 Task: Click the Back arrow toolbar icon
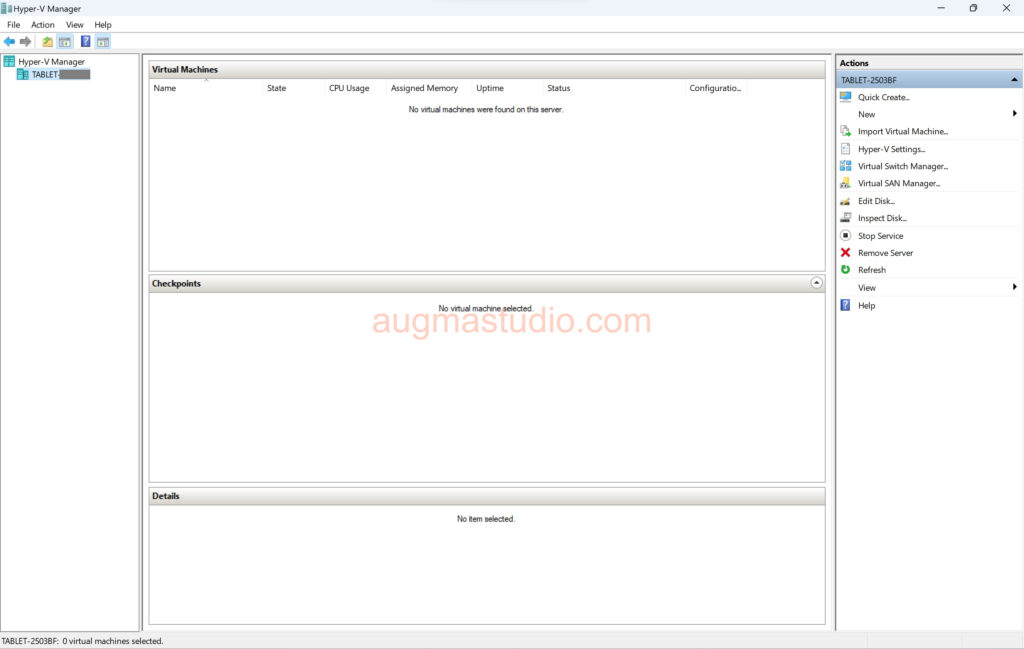[x=10, y=42]
